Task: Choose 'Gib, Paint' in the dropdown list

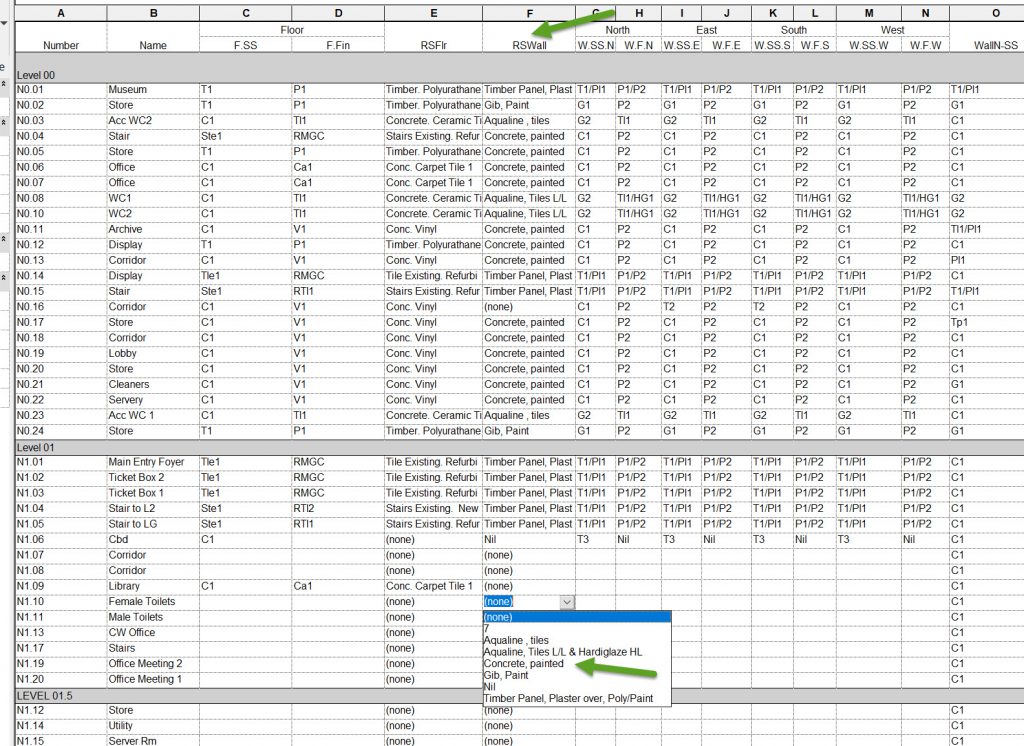Action: click(506, 675)
